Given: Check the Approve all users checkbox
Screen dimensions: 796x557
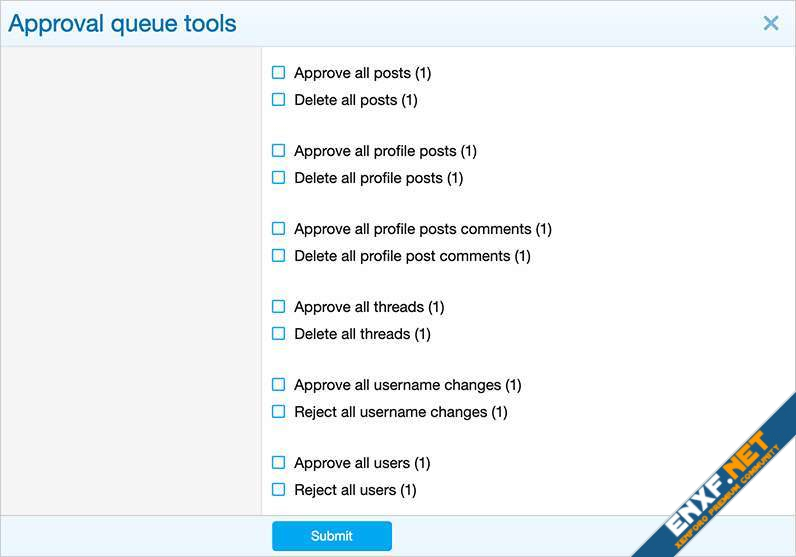Looking at the screenshot, I should 279,463.
